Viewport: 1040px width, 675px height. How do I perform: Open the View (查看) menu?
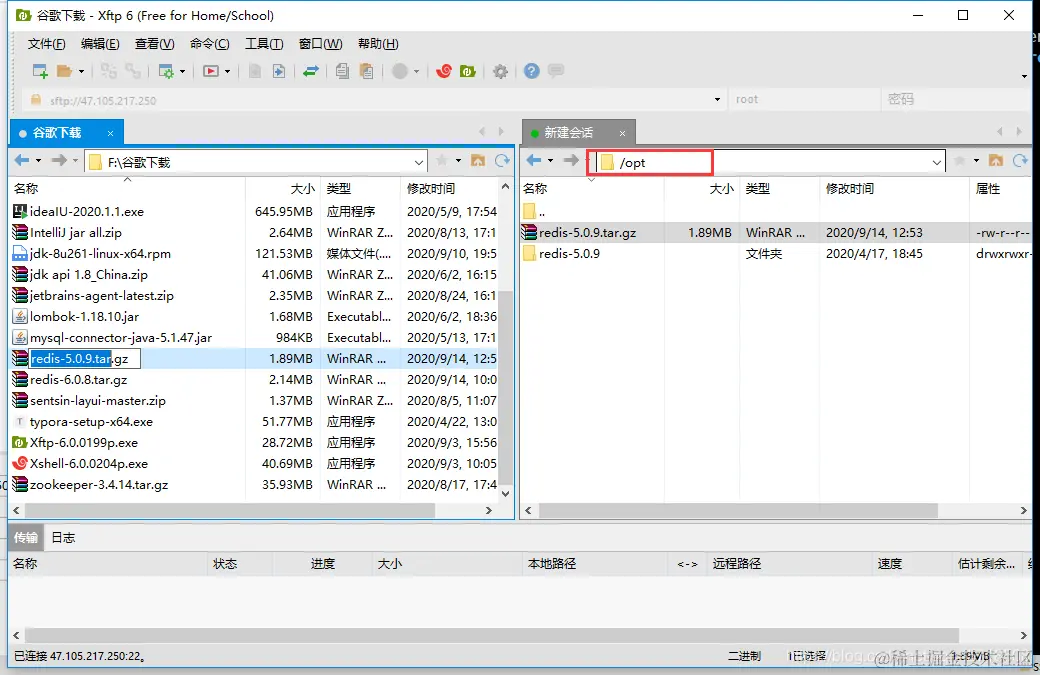click(155, 44)
